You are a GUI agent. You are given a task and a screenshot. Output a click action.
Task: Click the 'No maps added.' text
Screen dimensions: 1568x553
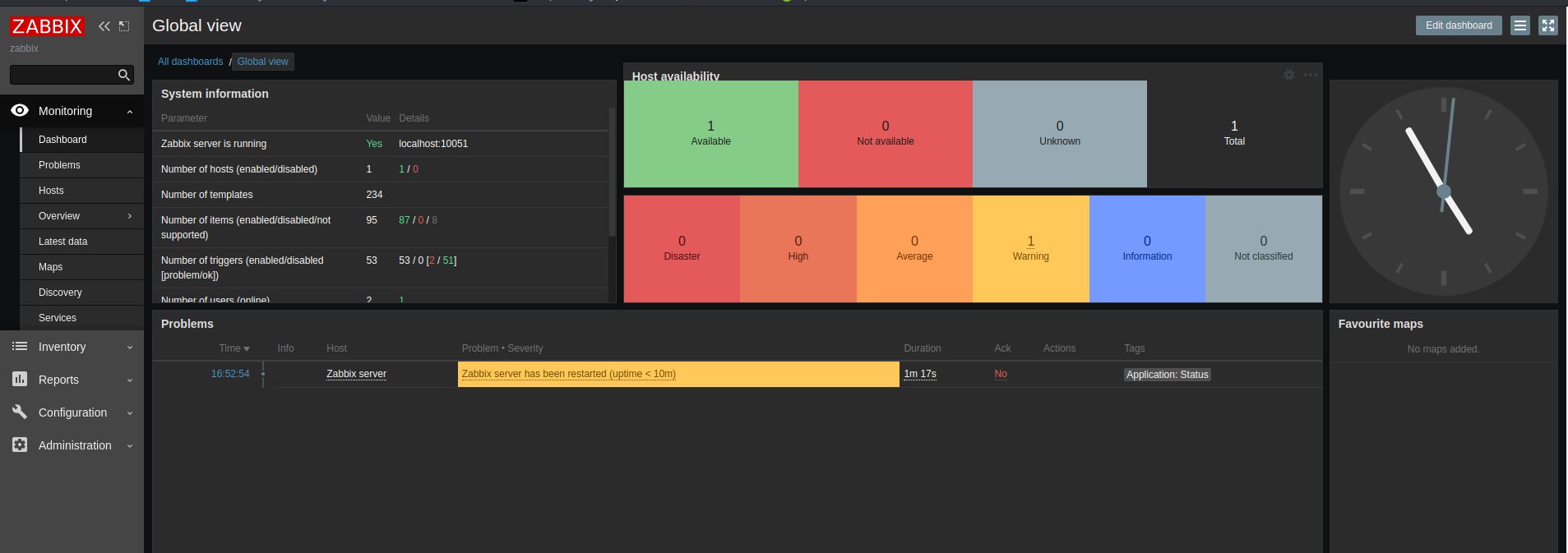[1443, 349]
